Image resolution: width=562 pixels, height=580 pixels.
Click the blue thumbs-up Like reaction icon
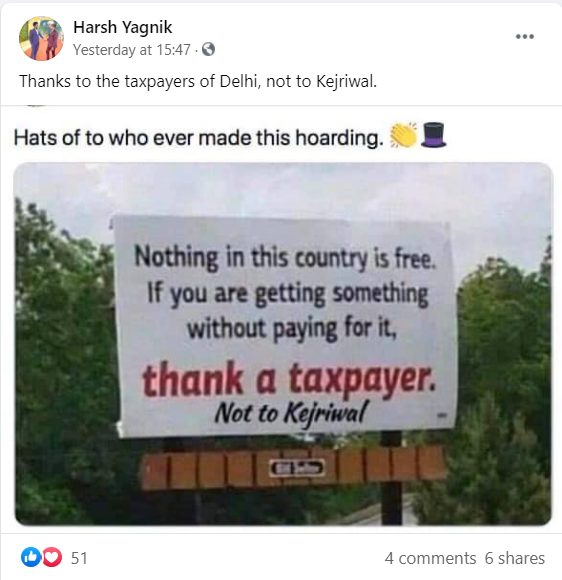coord(31,557)
